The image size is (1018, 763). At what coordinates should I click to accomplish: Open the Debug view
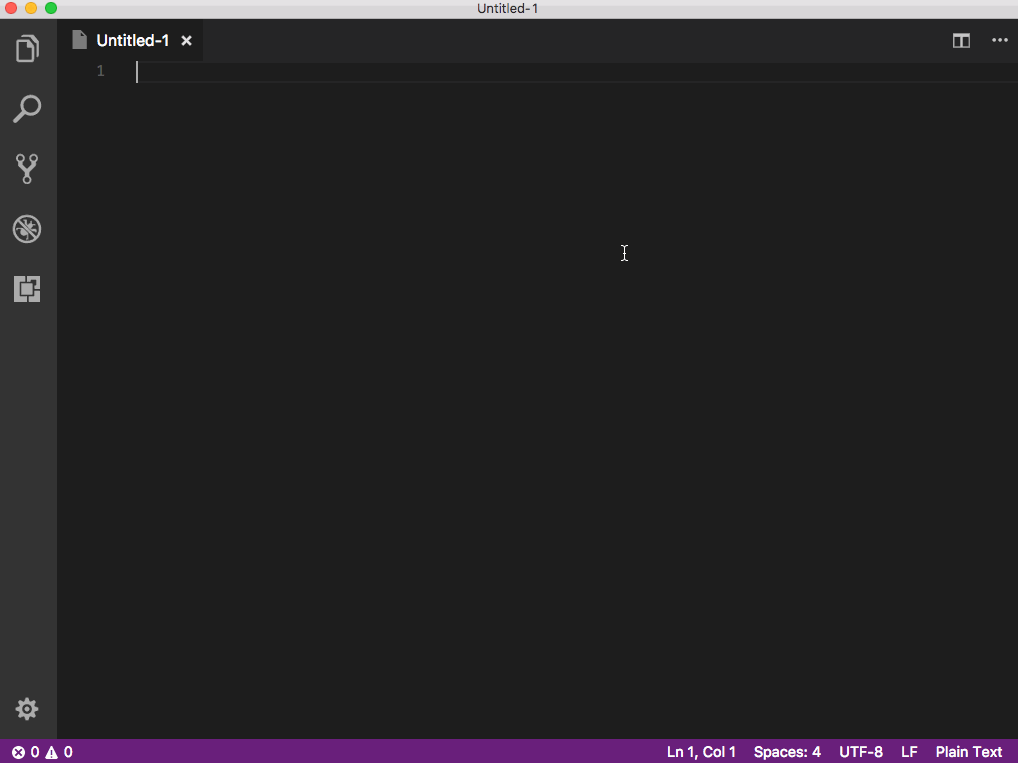tap(27, 229)
